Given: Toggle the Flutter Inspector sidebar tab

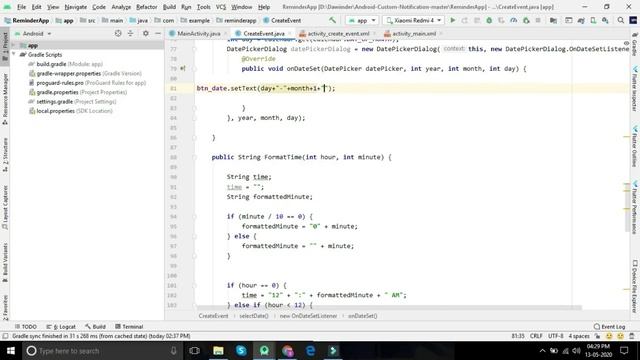Looking at the screenshot, I should [x=635, y=89].
